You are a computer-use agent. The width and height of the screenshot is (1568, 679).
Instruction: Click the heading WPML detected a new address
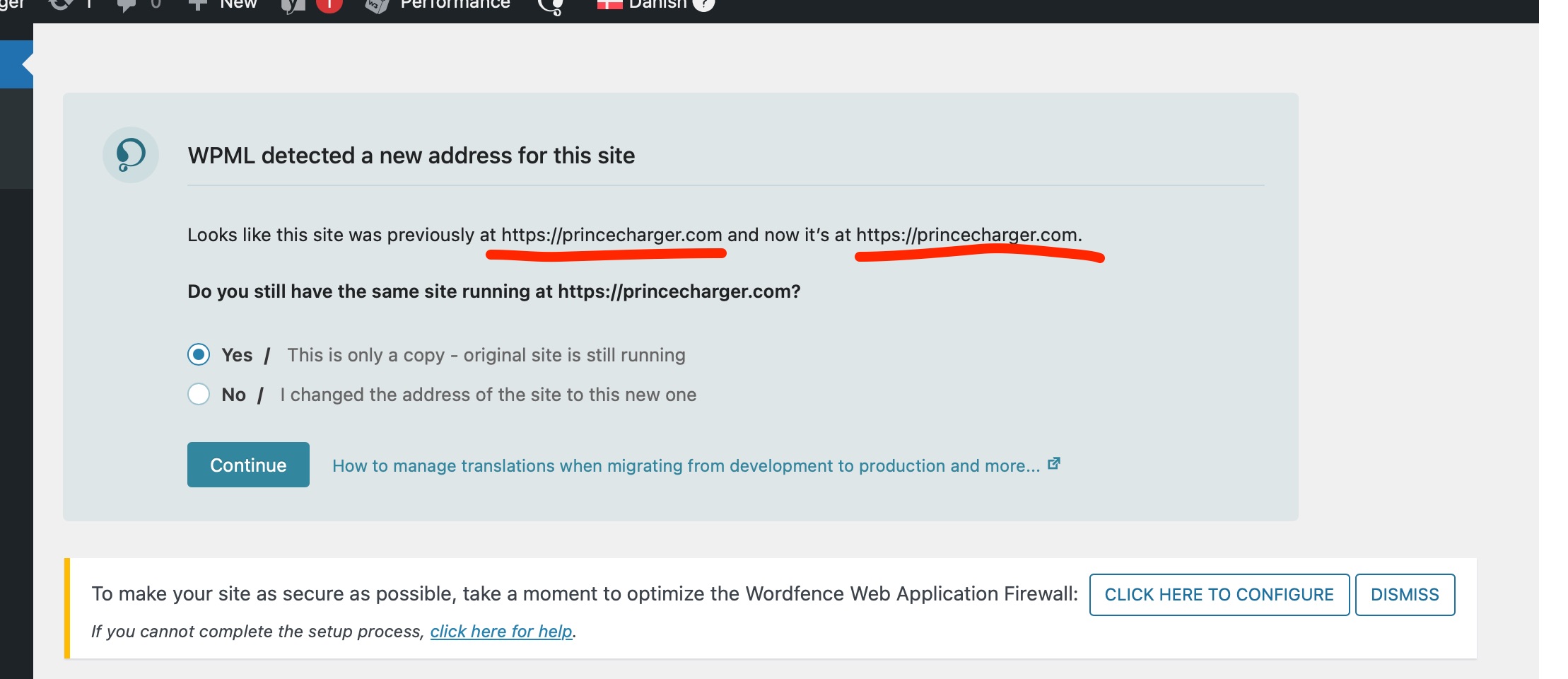click(x=411, y=156)
